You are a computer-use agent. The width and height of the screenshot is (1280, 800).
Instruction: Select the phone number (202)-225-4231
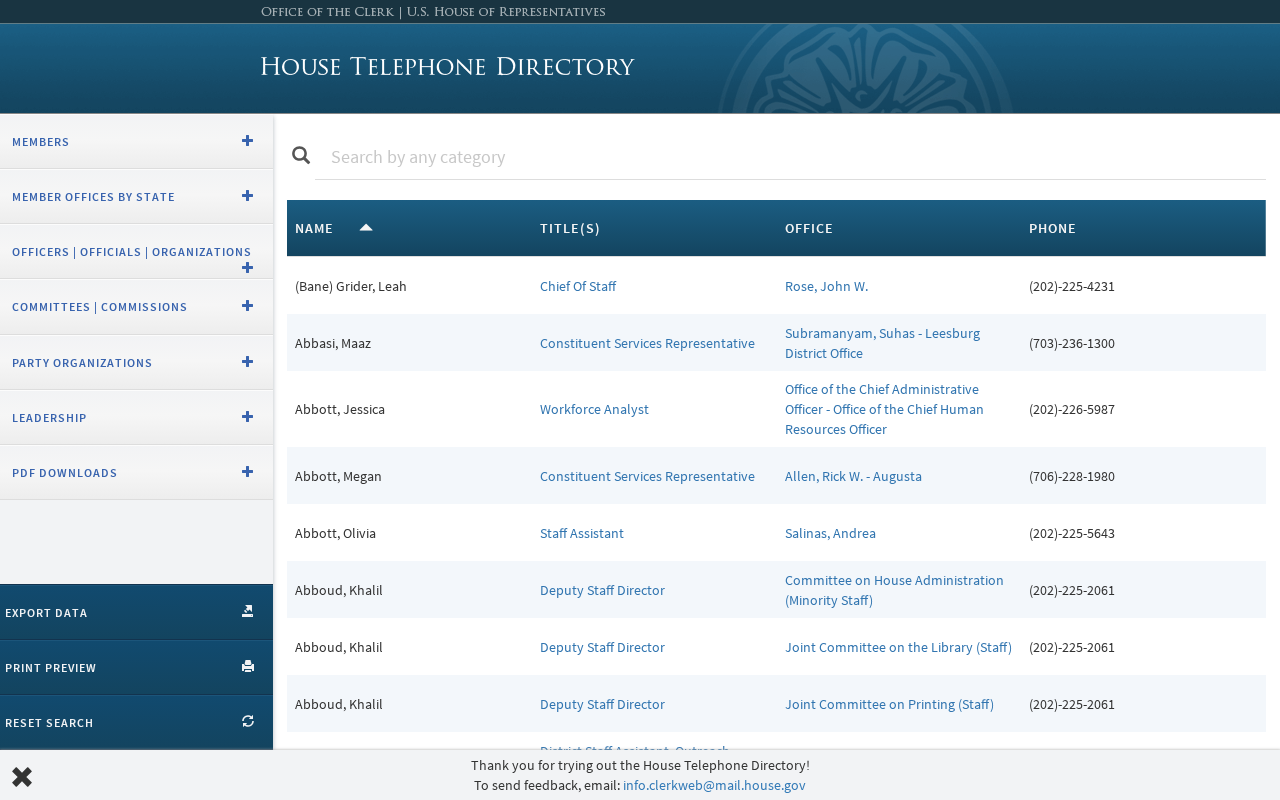point(1072,286)
